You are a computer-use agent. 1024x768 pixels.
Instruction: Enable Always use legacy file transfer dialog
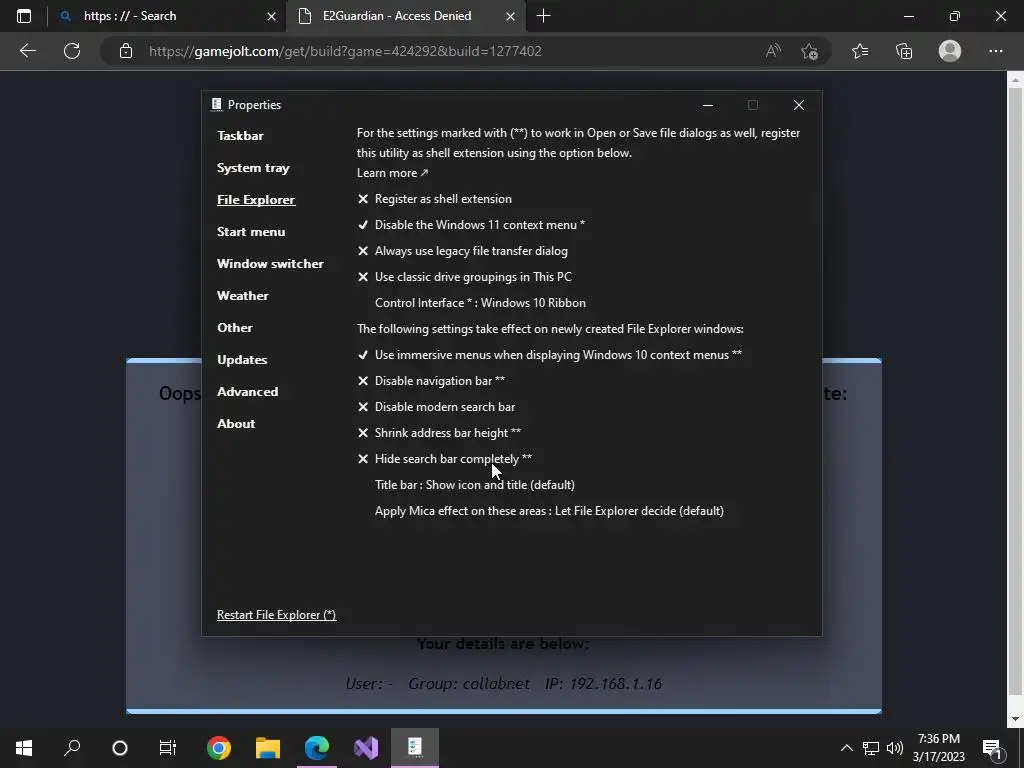[462, 251]
